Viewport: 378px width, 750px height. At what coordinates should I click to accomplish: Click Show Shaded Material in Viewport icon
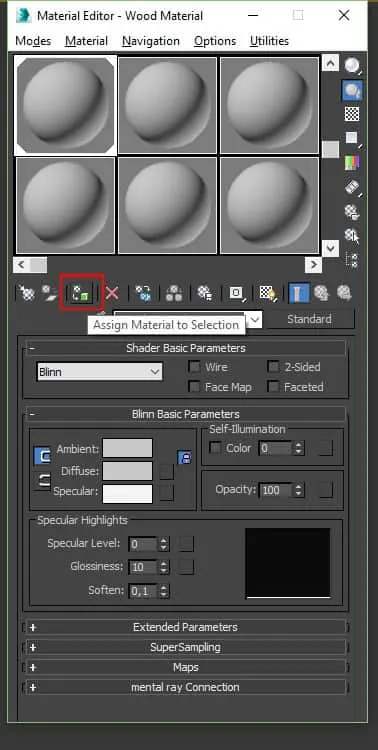[x=266, y=293]
